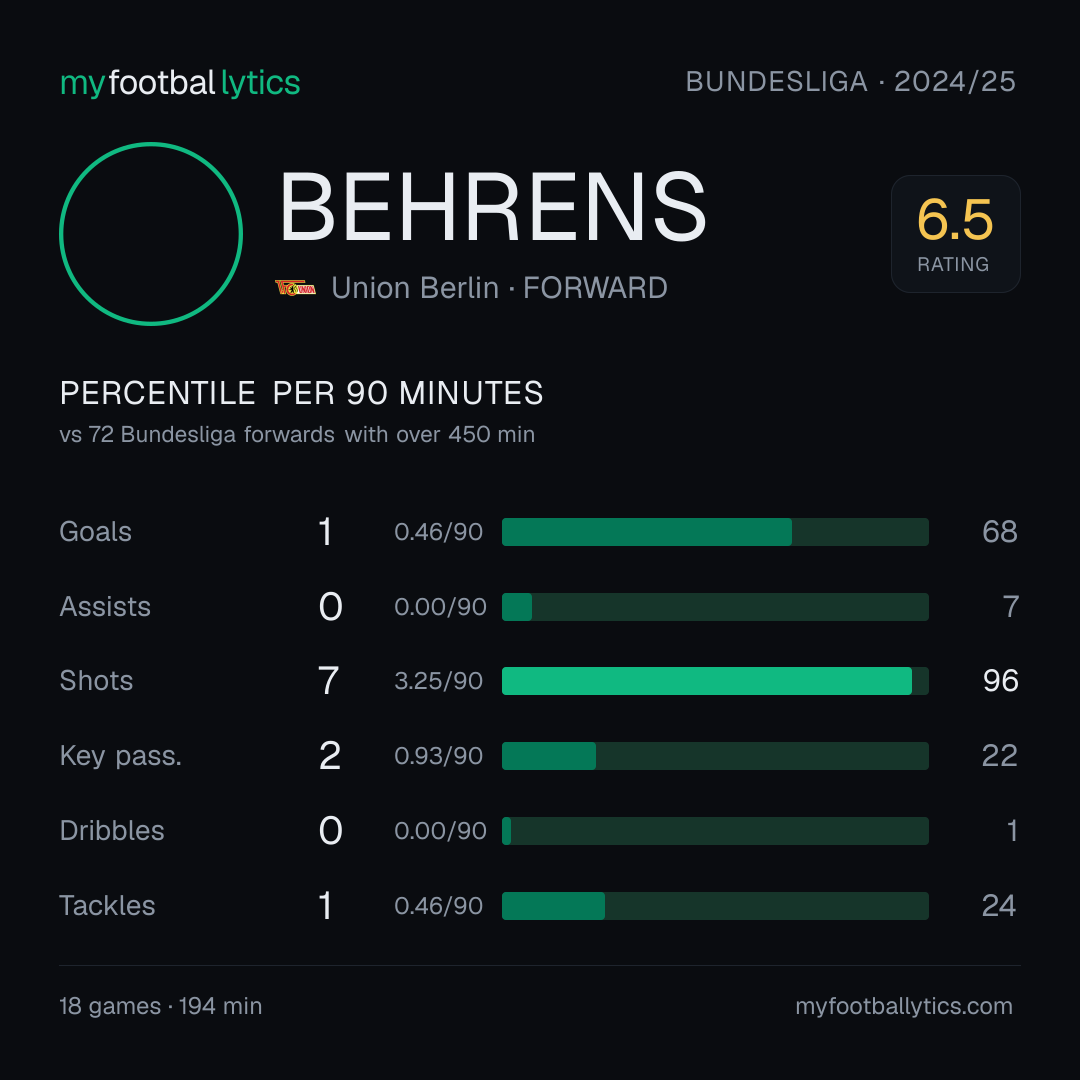Screen dimensions: 1080x1080
Task: Click the Key pass. percentile bar
Action: [x=715, y=756]
